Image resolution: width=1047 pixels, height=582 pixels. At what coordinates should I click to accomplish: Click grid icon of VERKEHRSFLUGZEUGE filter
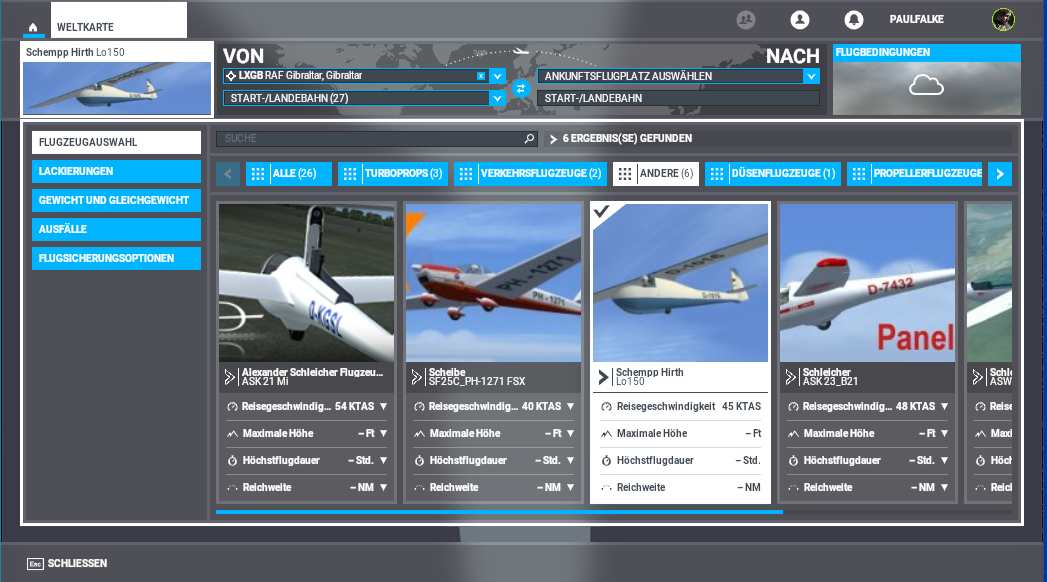click(x=466, y=174)
